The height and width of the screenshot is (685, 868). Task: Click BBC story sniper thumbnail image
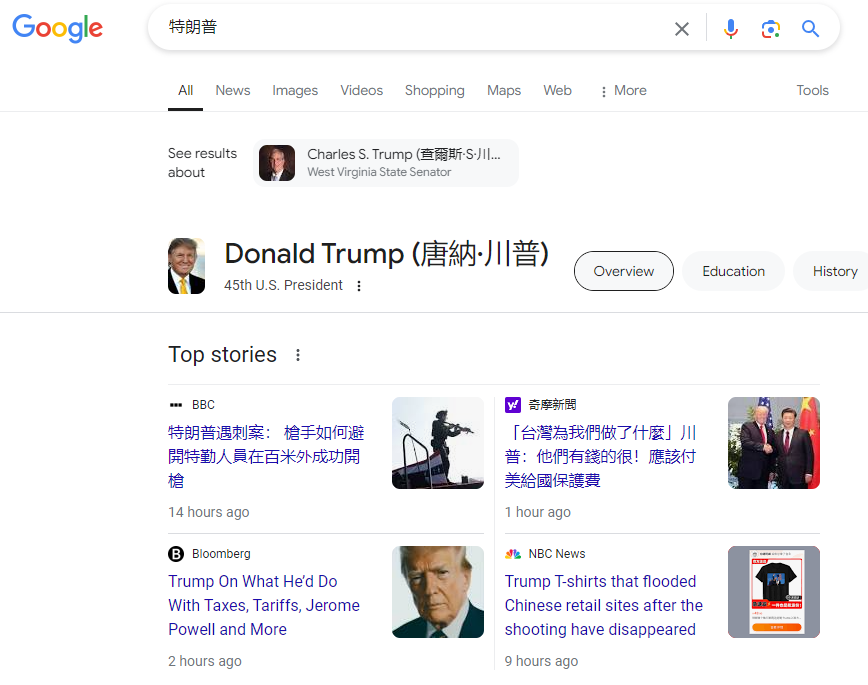pos(437,443)
